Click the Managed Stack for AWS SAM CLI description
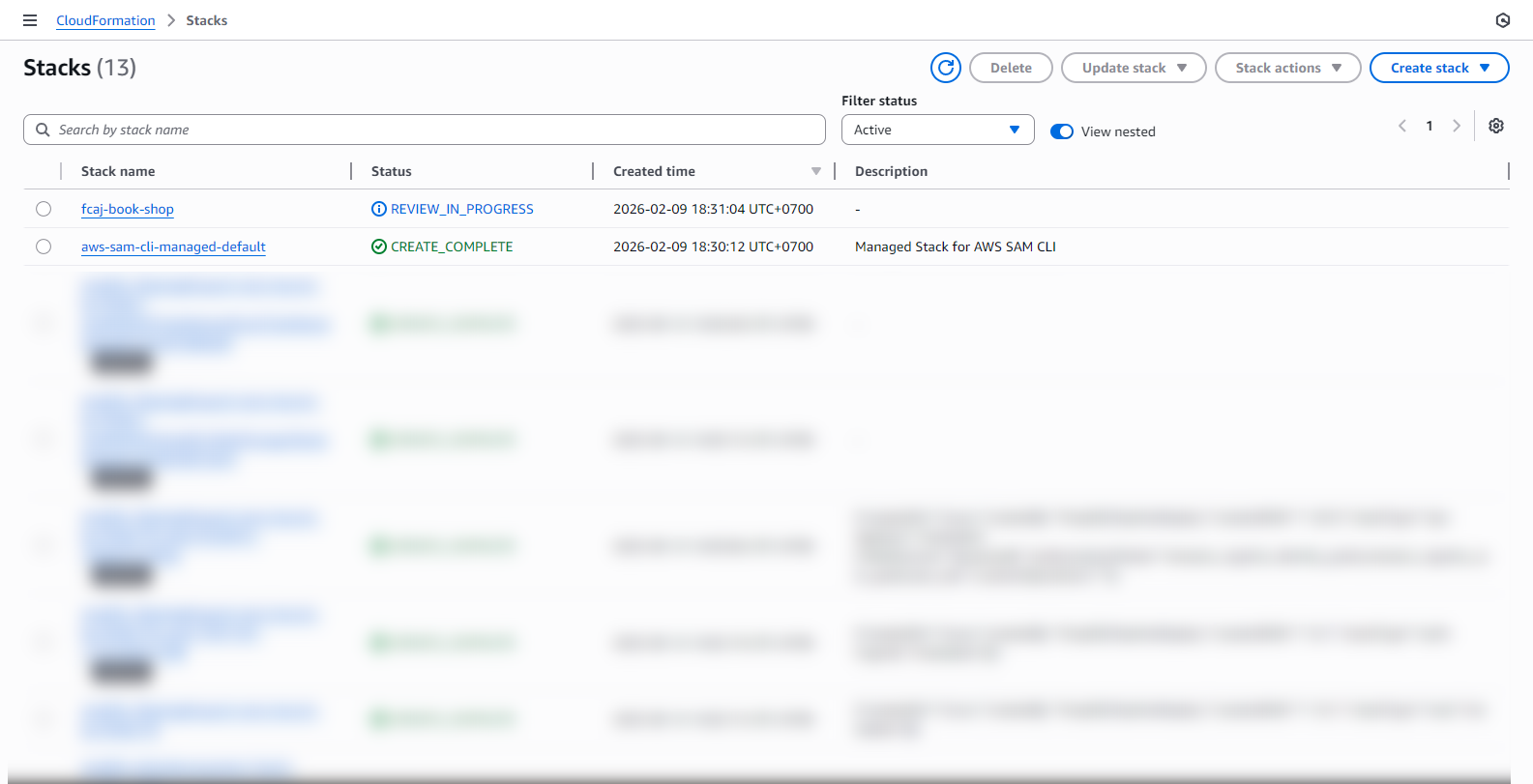 [x=956, y=247]
